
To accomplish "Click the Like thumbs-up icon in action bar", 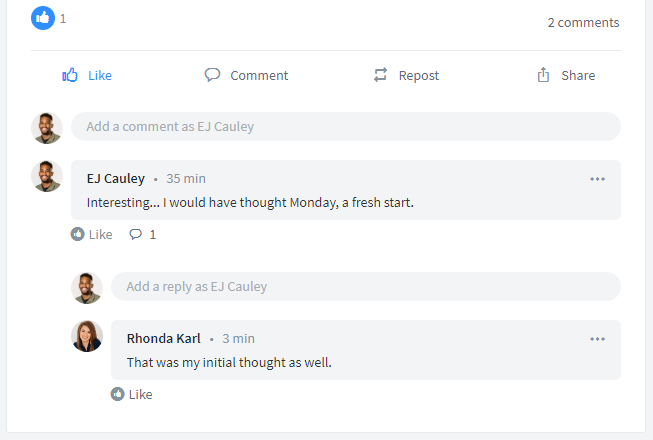I will point(70,75).
